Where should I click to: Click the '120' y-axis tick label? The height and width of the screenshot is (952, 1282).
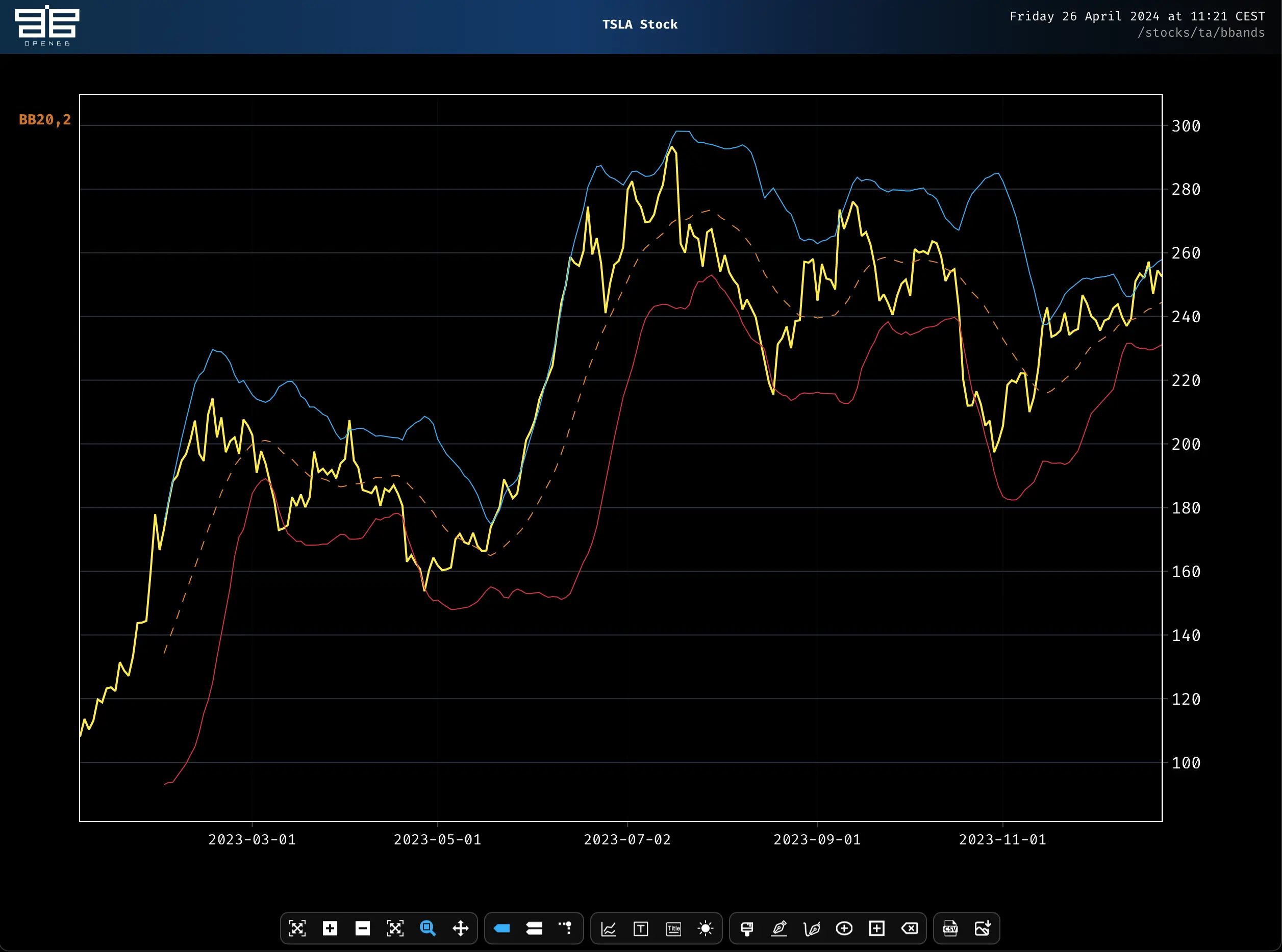pyautogui.click(x=1186, y=699)
